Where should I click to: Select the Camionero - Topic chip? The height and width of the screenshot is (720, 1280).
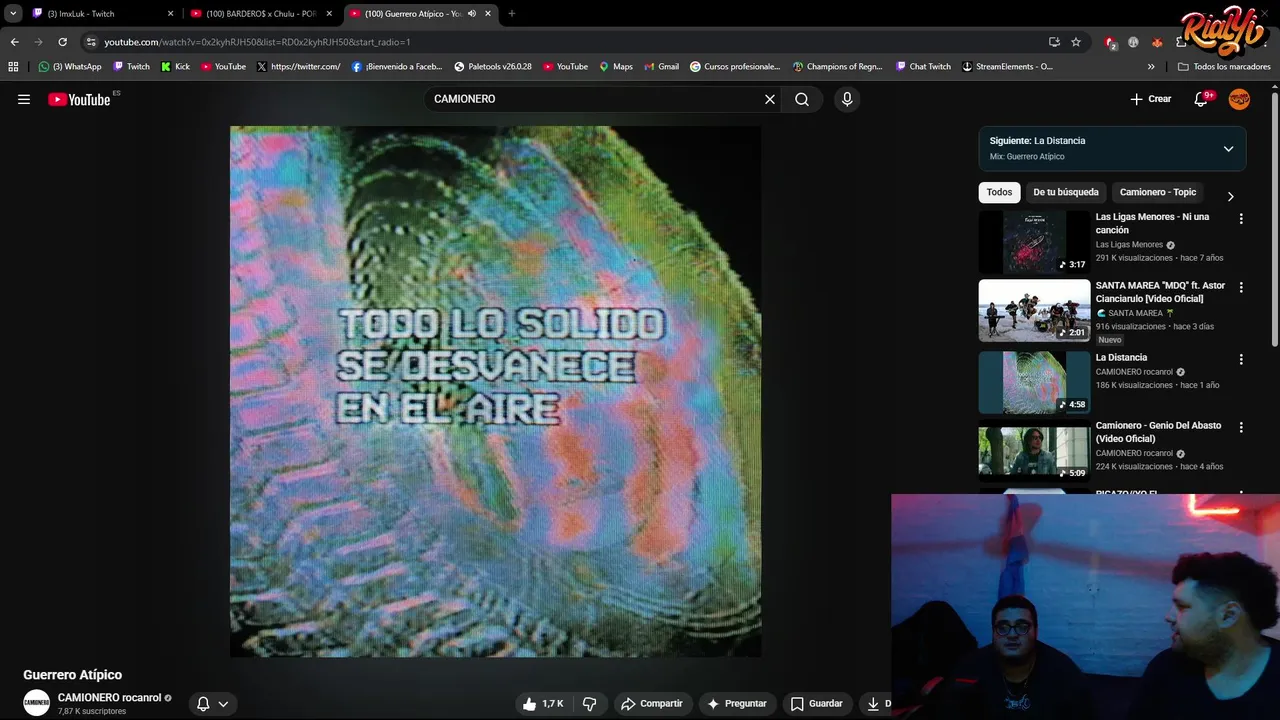1158,192
